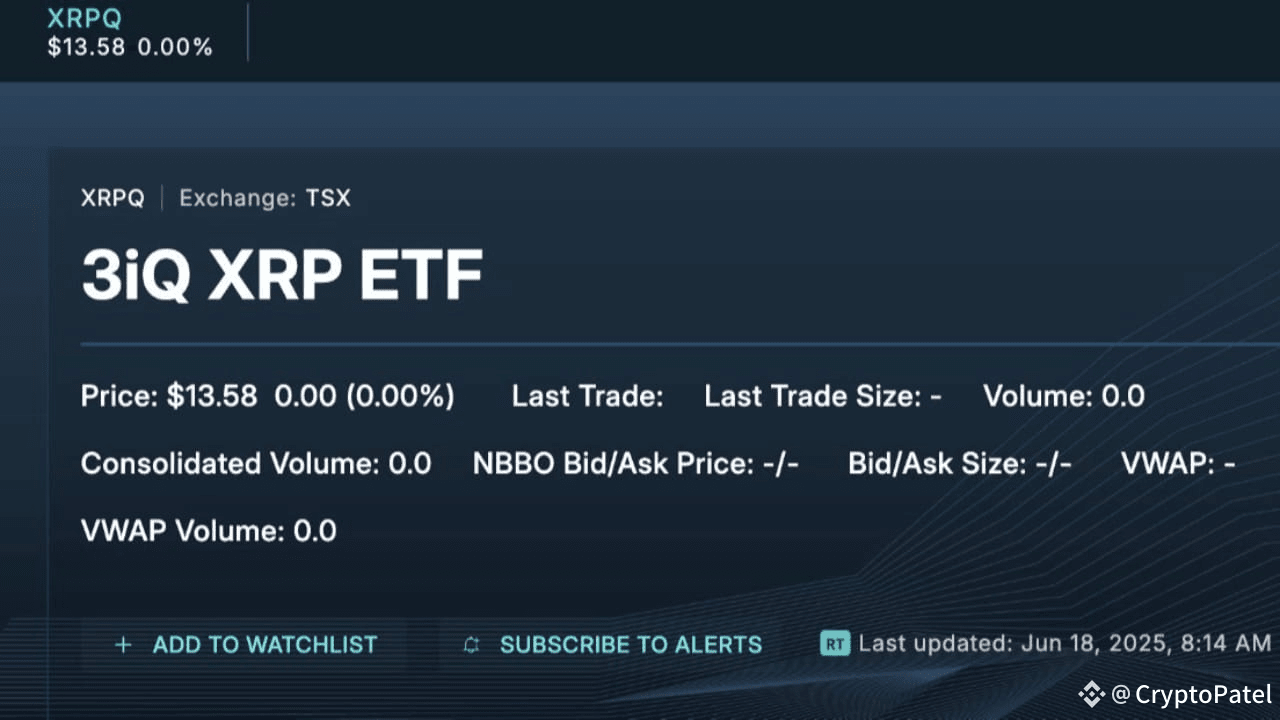The width and height of the screenshot is (1280, 720).
Task: Click the Bid/Ask Size field
Action: [x=959, y=463]
